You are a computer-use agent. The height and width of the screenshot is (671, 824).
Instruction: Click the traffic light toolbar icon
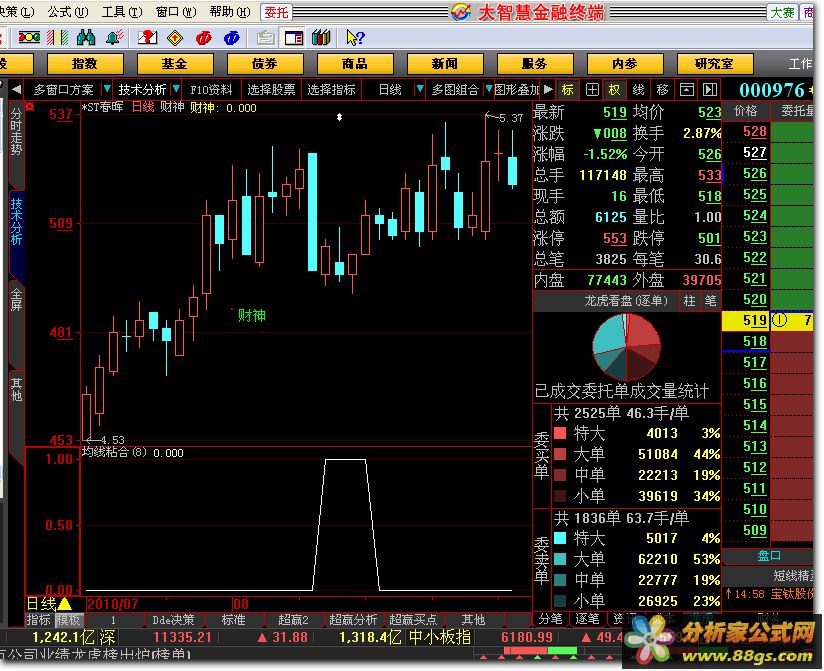pos(29,37)
